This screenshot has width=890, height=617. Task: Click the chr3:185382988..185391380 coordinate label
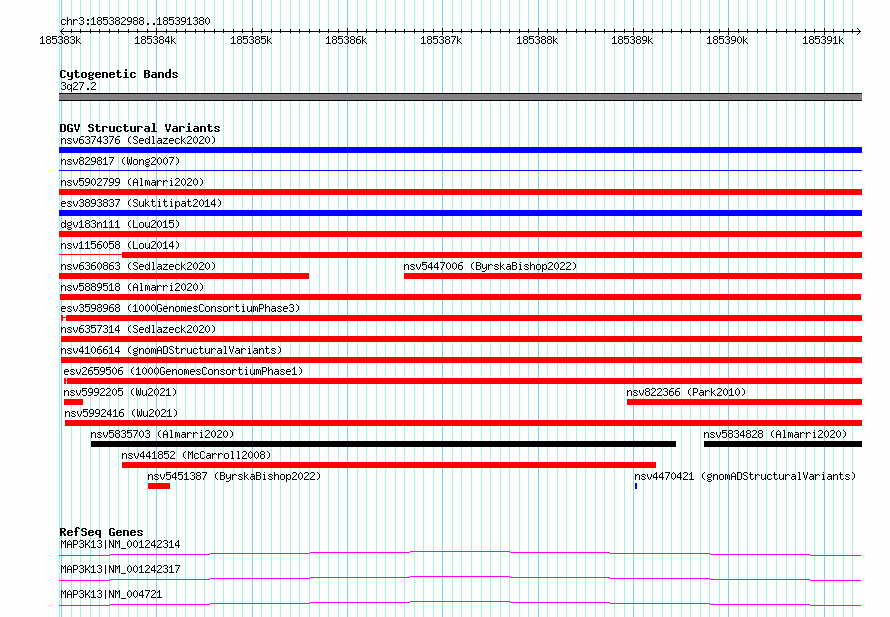pyautogui.click(x=135, y=21)
